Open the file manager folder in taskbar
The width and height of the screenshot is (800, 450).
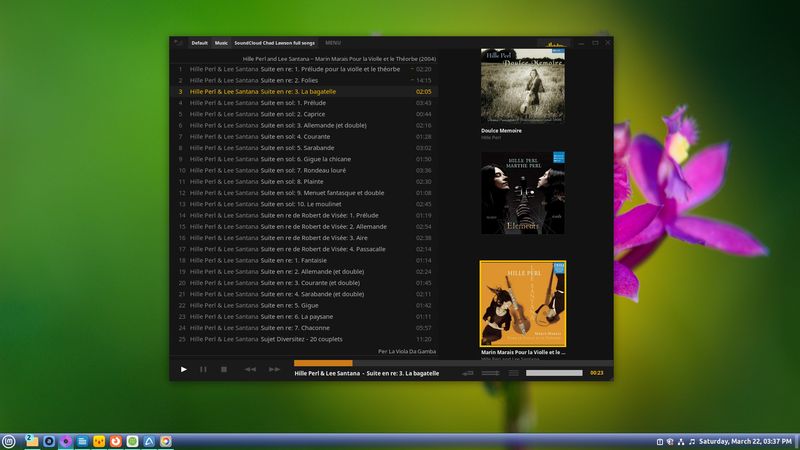click(32, 441)
